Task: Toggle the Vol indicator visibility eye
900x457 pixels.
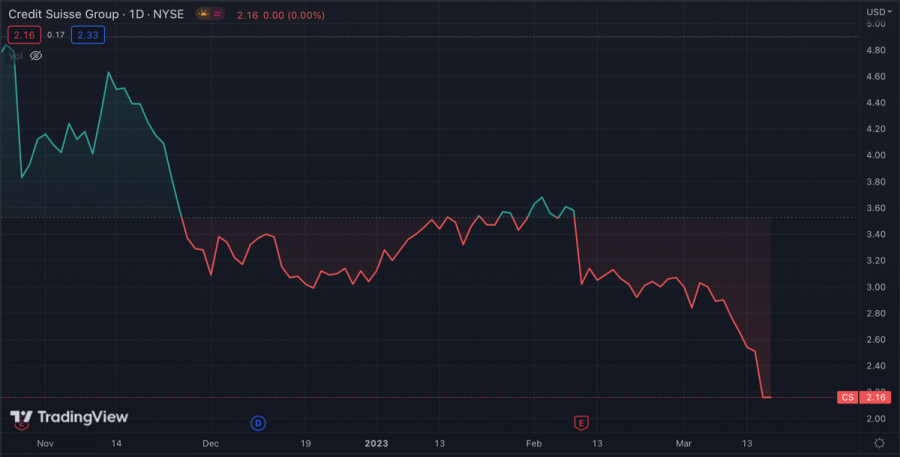Action: click(36, 56)
